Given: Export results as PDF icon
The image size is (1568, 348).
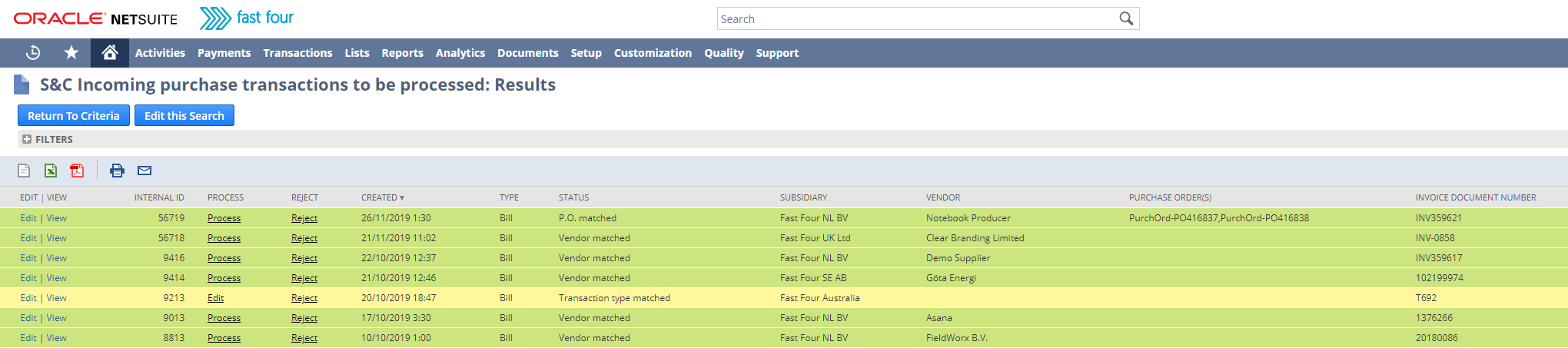Looking at the screenshot, I should pos(77,171).
